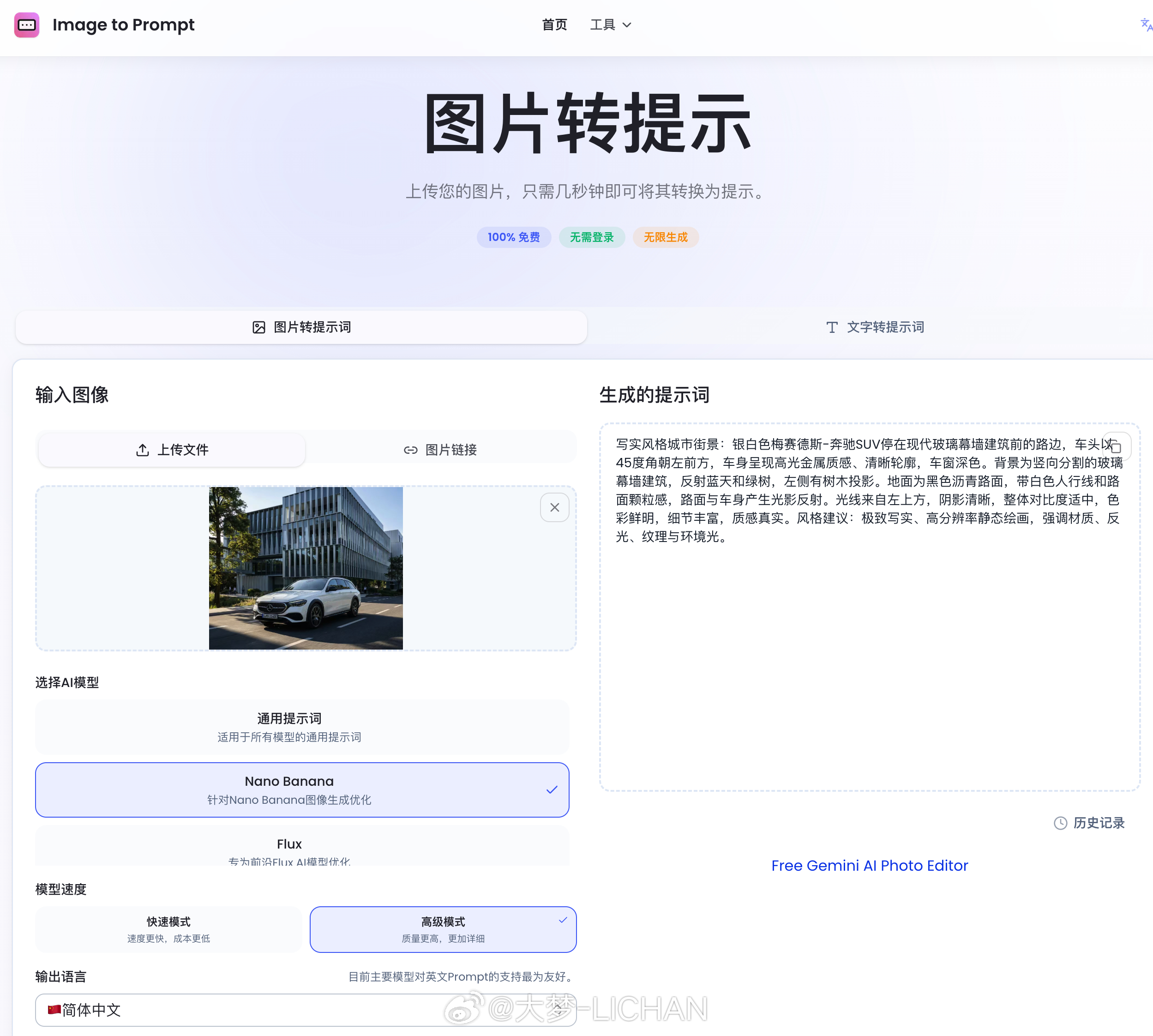
Task: Open Free Gemini AI Photo Editor link
Action: [x=869, y=865]
